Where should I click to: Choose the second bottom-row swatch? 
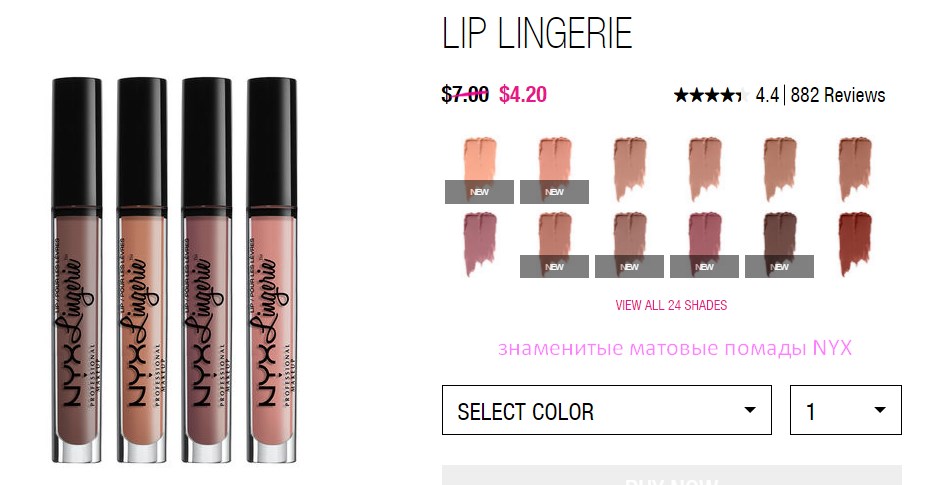click(554, 244)
